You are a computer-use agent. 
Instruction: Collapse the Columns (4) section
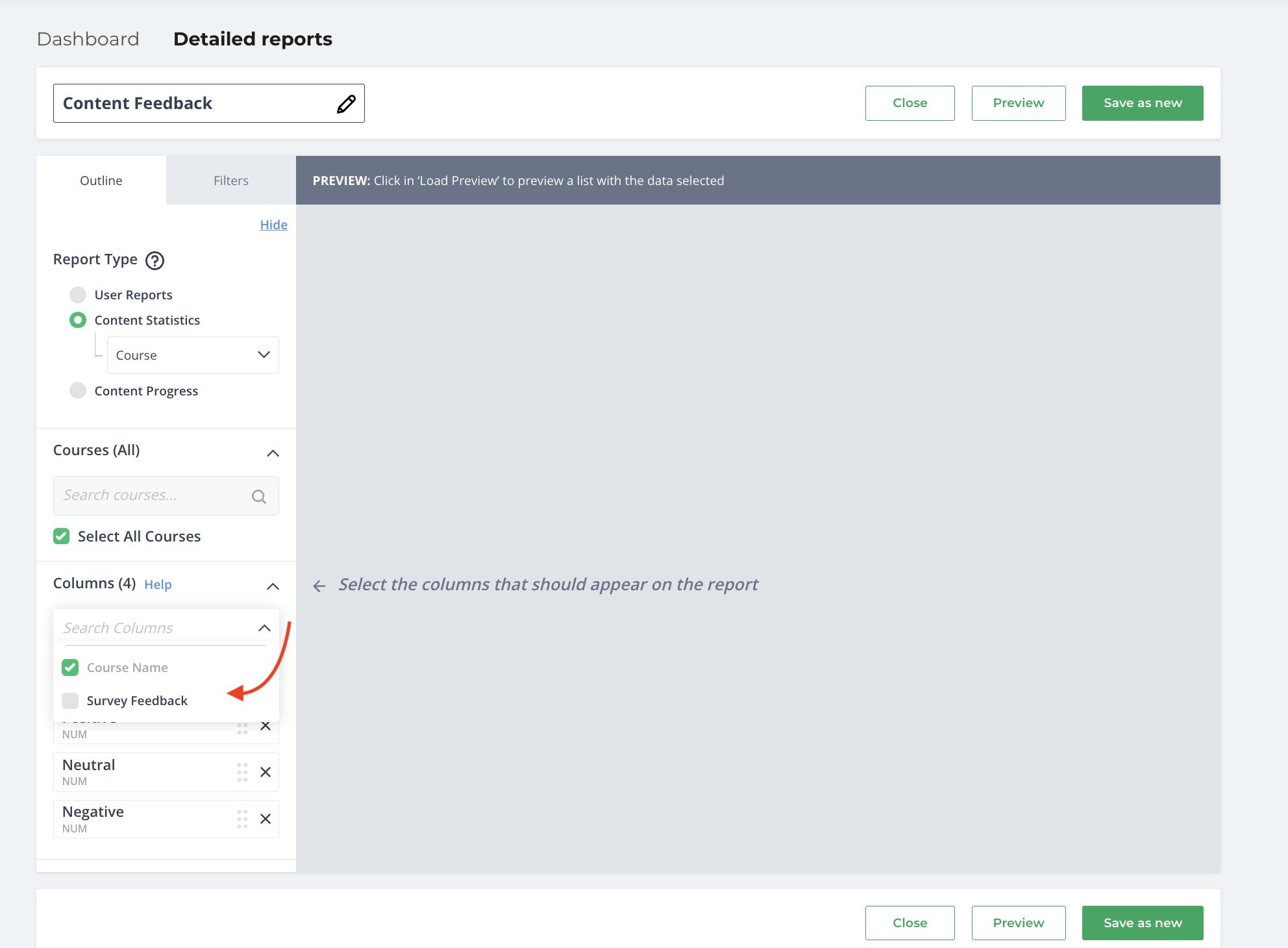[273, 586]
